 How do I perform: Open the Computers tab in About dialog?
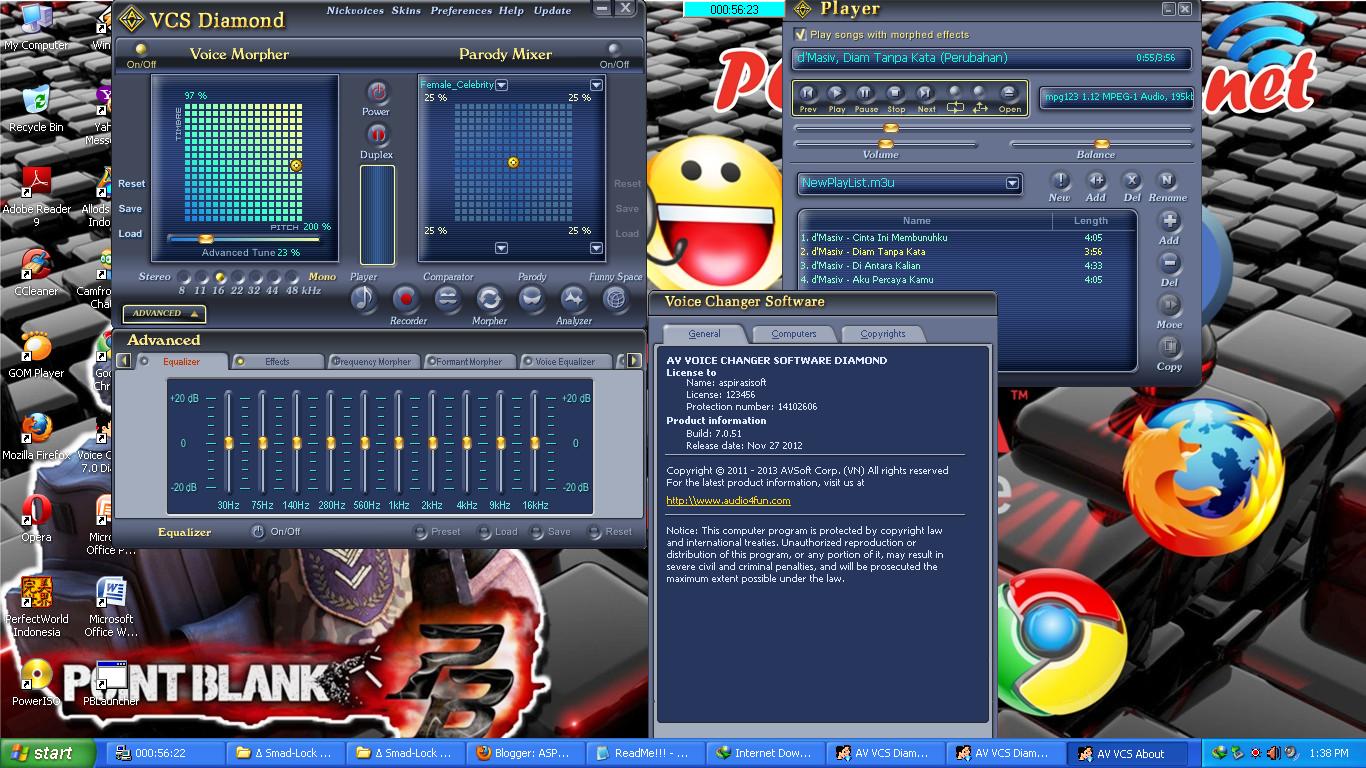coord(794,334)
